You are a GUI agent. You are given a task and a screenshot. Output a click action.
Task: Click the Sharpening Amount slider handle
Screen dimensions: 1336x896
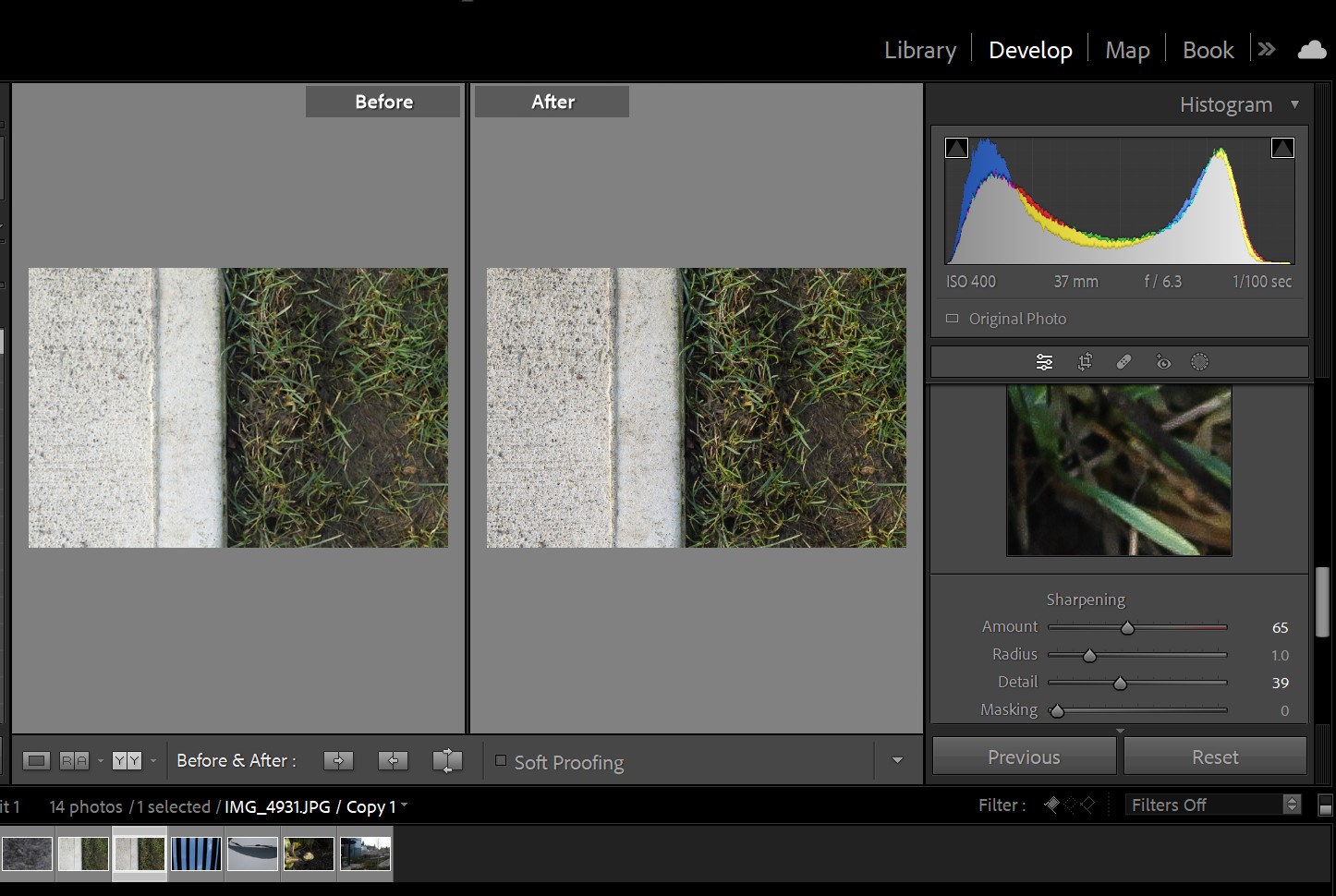tap(1127, 628)
